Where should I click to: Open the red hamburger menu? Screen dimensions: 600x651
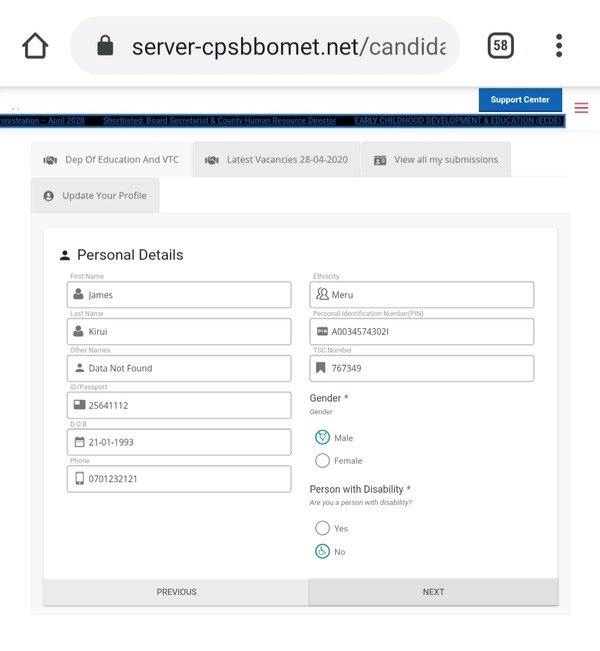[581, 108]
